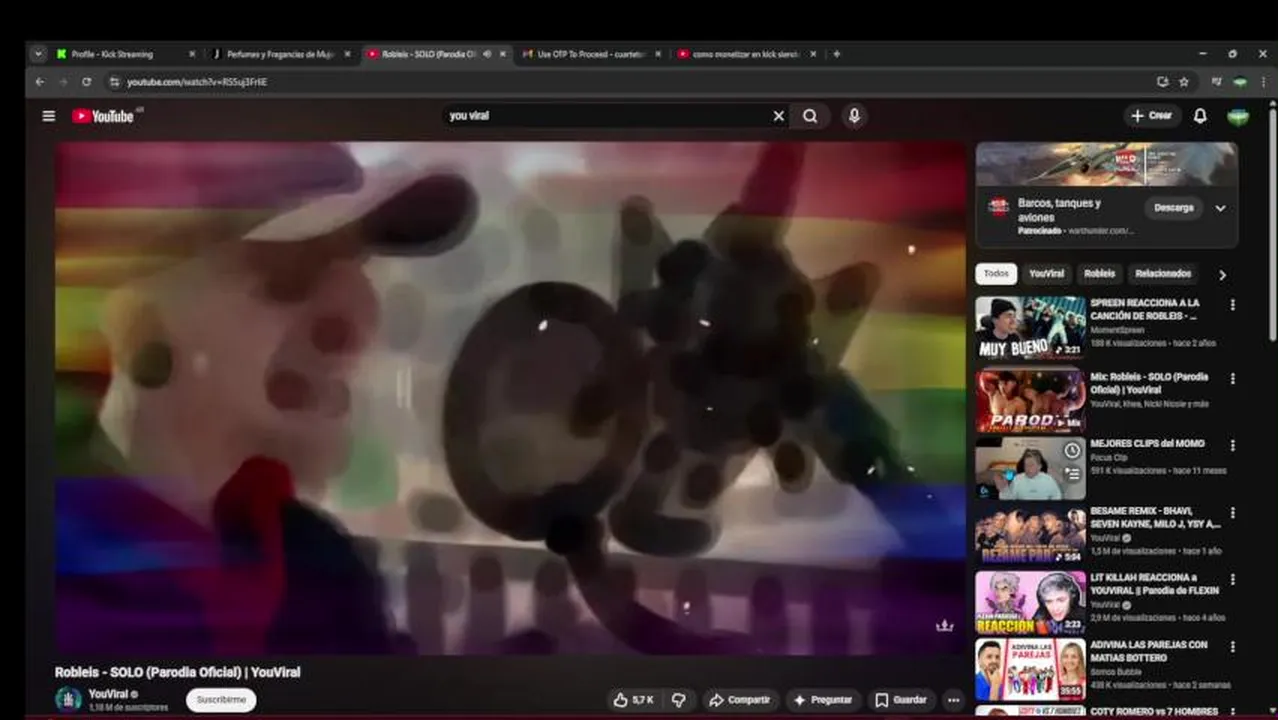
Task: Clear the search box text
Action: coord(778,116)
